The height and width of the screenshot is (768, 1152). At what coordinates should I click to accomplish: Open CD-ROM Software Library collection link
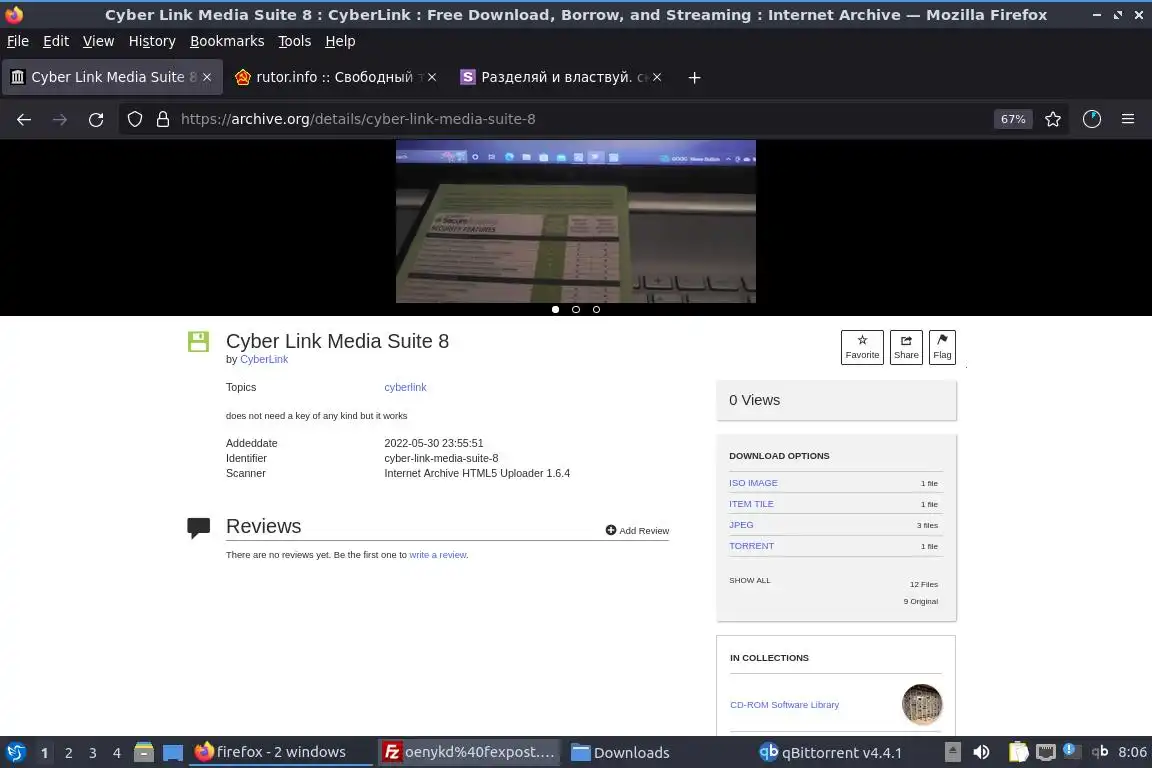(x=784, y=705)
